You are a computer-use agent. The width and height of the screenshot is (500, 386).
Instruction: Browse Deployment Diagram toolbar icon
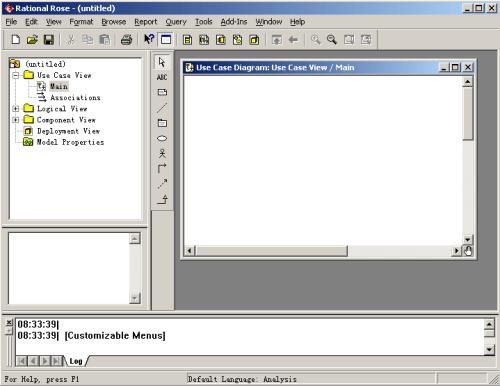254,40
